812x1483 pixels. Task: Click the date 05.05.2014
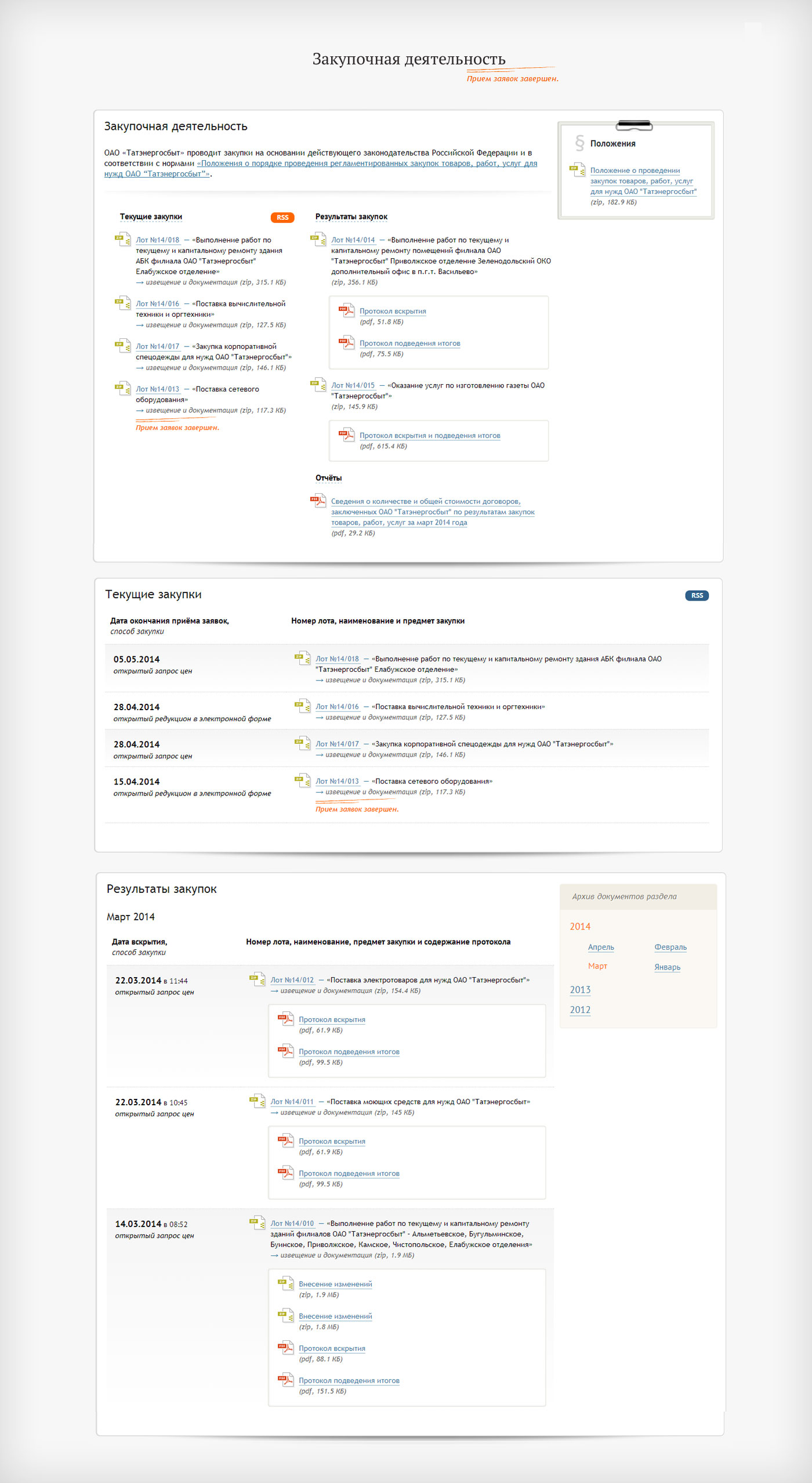pyautogui.click(x=136, y=660)
